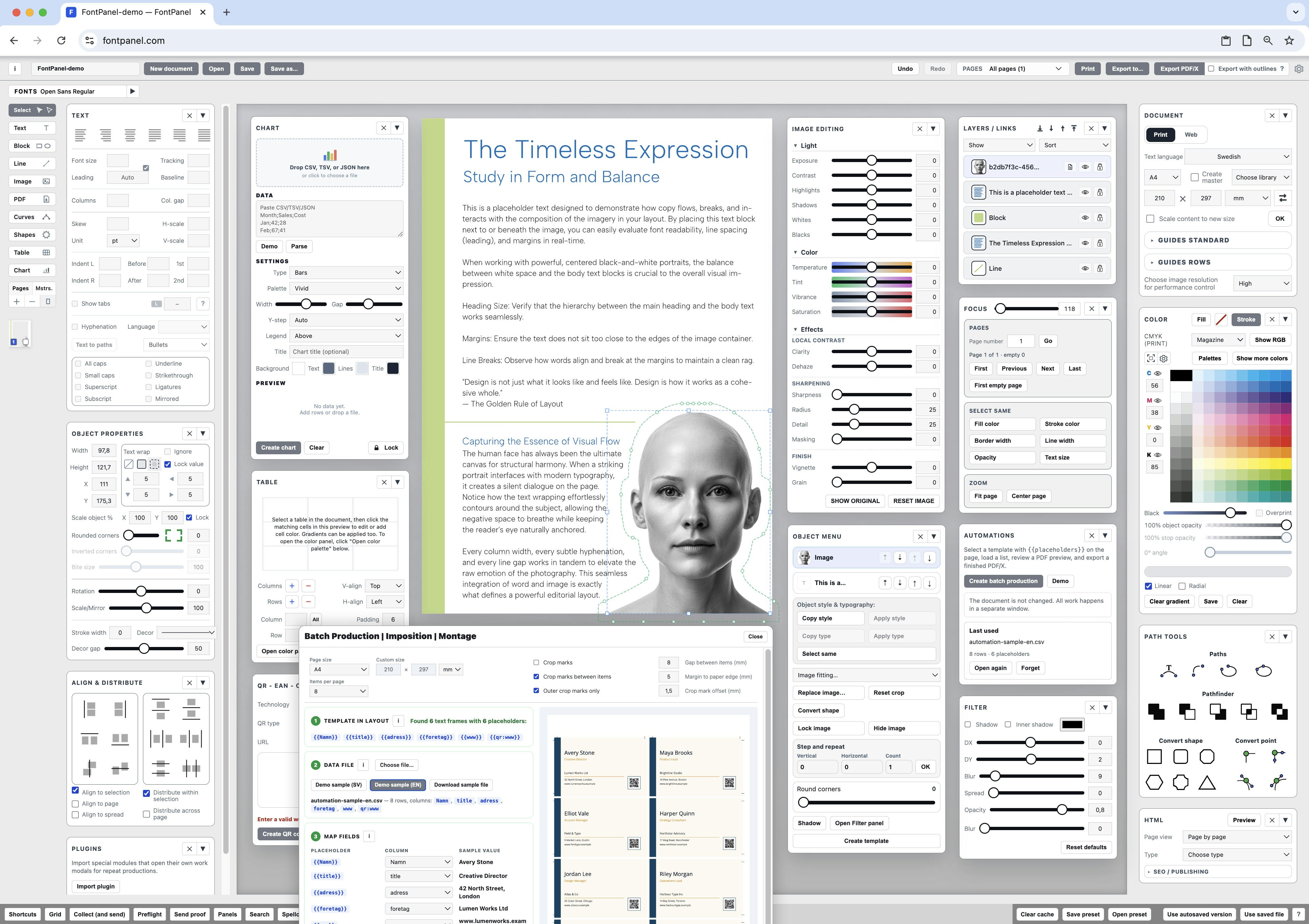The width and height of the screenshot is (1309, 924).
Task: Adjust the Exposure slider
Action: tap(872, 161)
